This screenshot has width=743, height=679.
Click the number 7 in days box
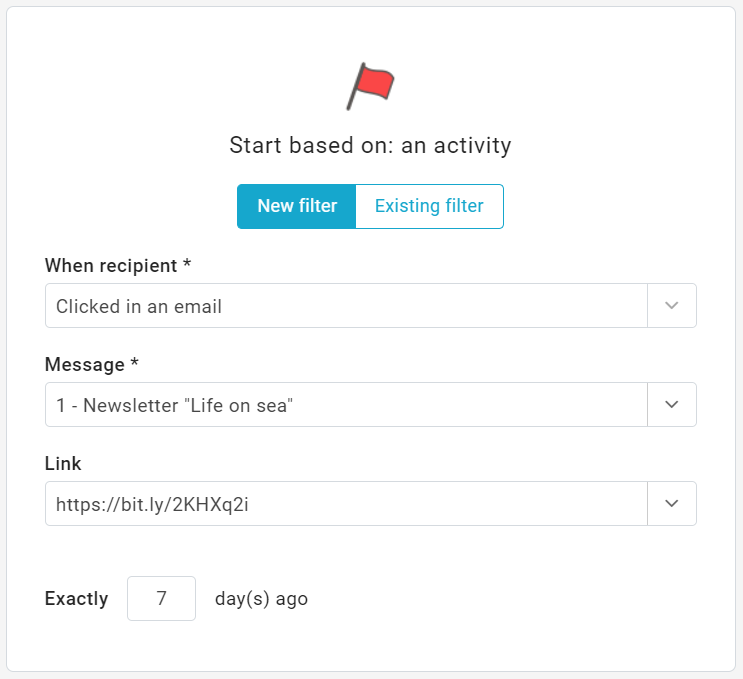(x=161, y=599)
